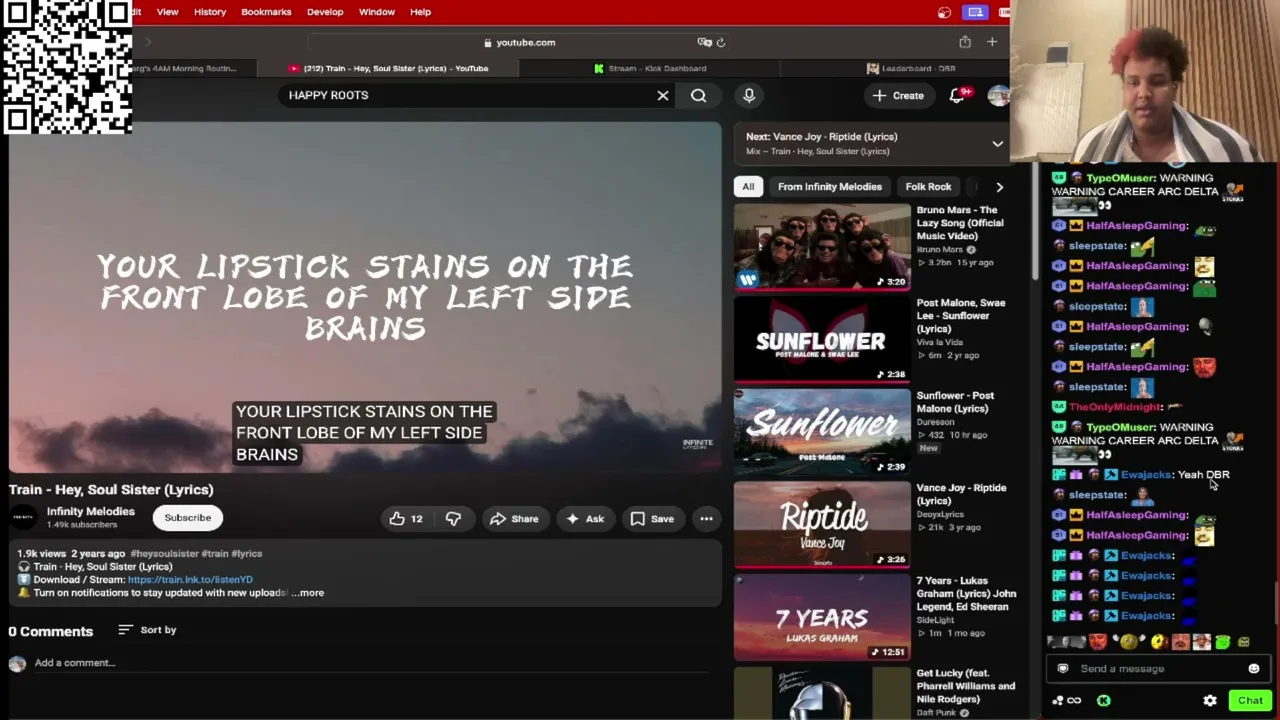Select the All filter chip
Image resolution: width=1280 pixels, height=720 pixels.
click(748, 187)
